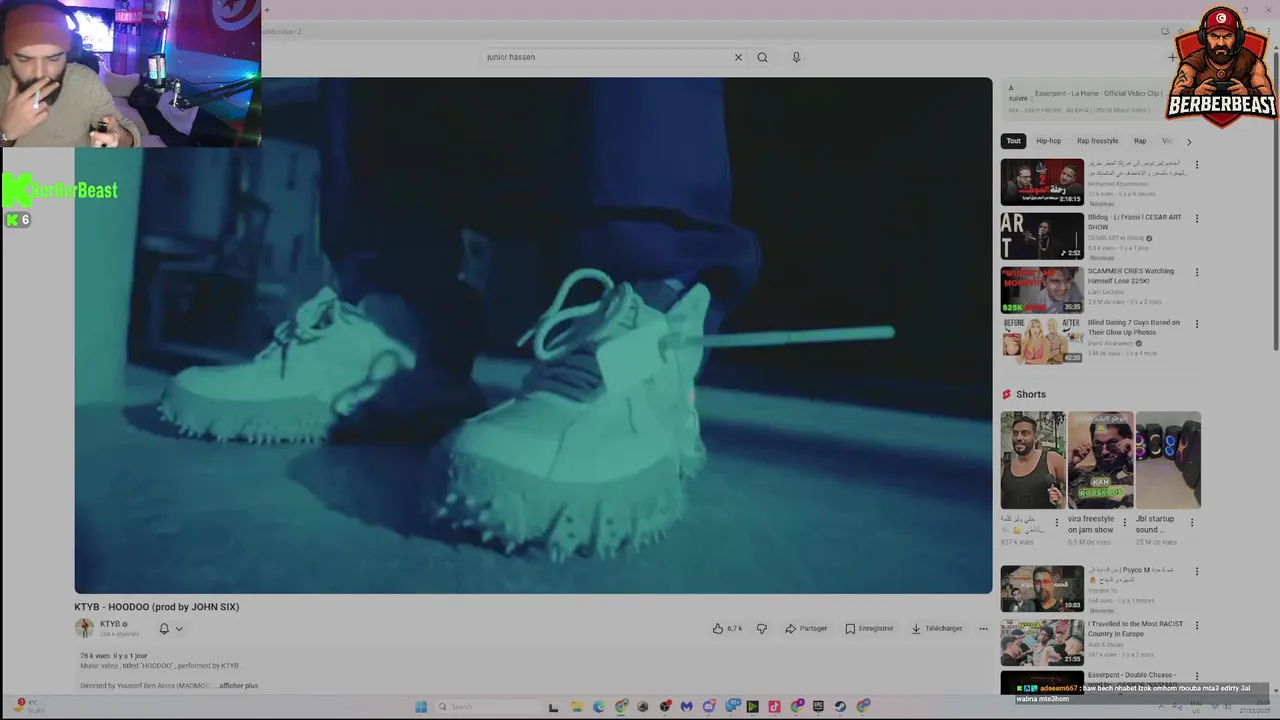Open Malwarebytes from the taskbar
1280x720 pixels.
[687, 707]
